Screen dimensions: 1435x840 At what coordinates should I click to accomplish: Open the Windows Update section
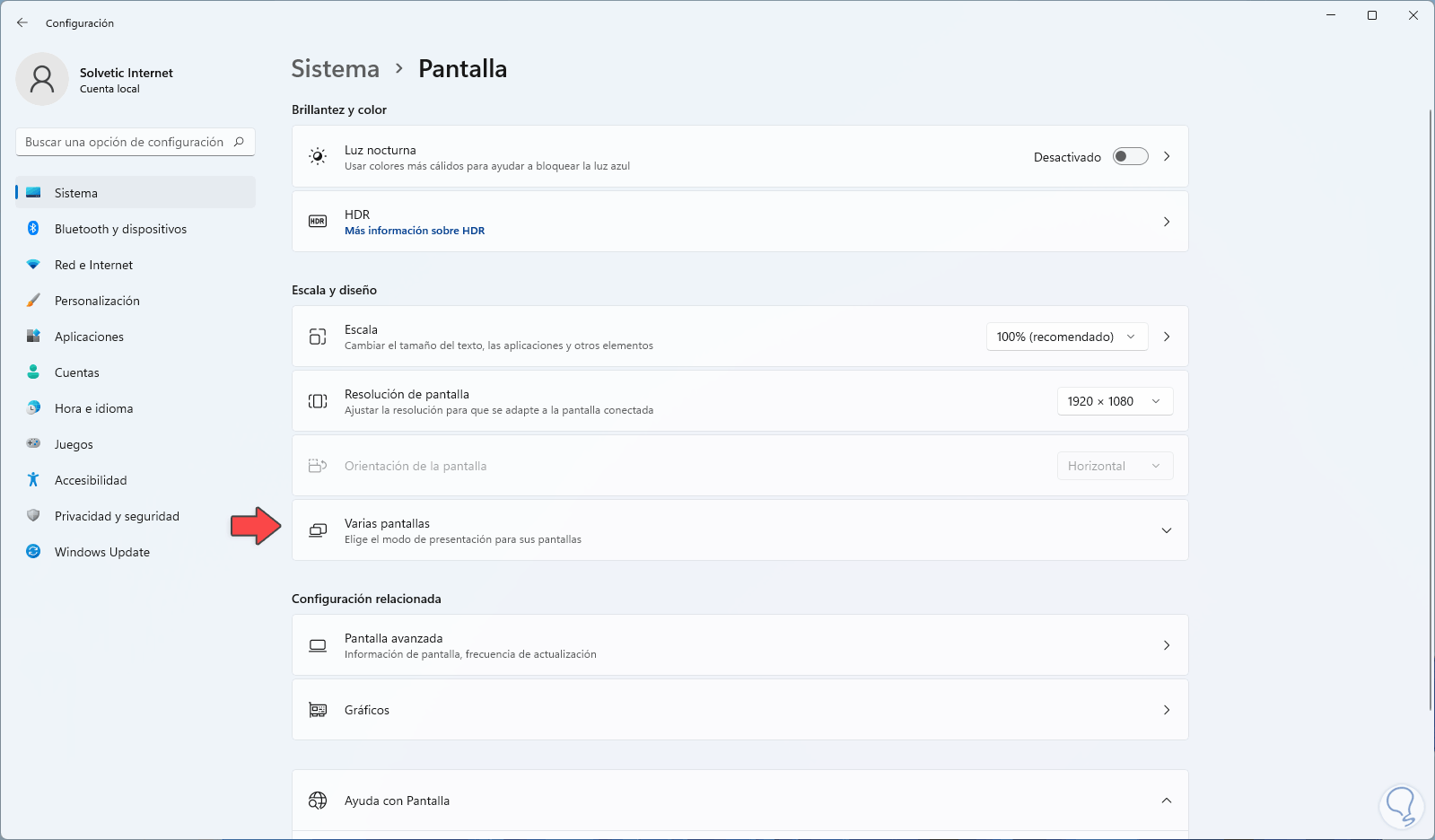pos(101,552)
